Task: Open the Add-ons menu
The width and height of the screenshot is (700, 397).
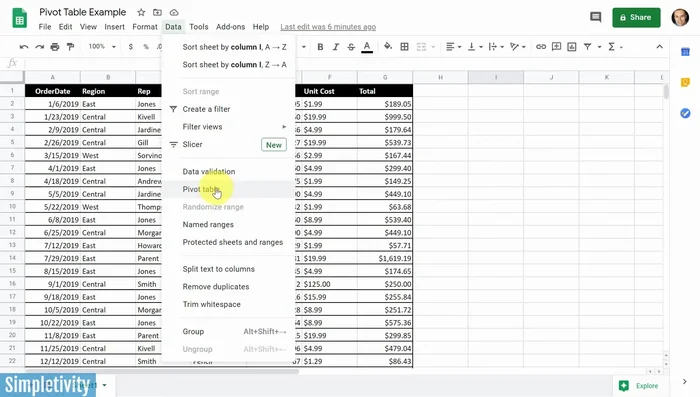Action: pyautogui.click(x=230, y=27)
